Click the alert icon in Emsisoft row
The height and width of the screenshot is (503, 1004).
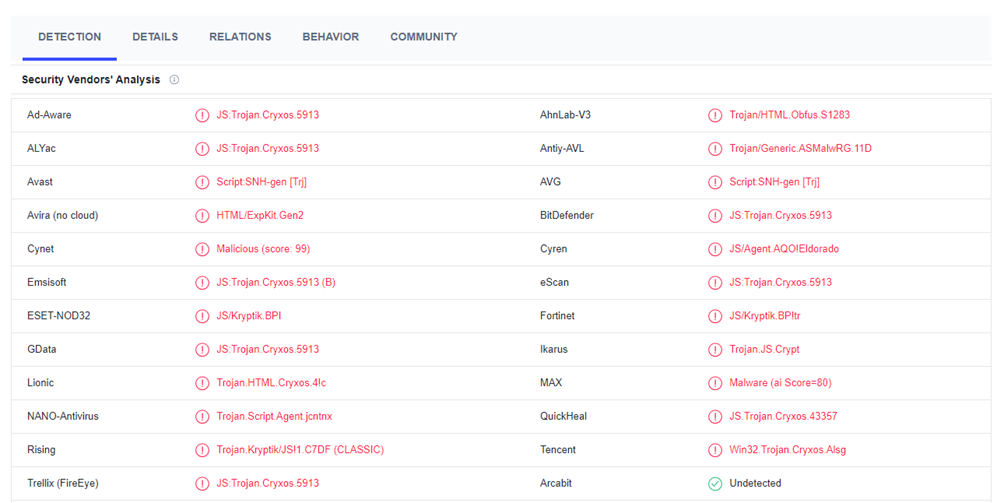pos(202,283)
